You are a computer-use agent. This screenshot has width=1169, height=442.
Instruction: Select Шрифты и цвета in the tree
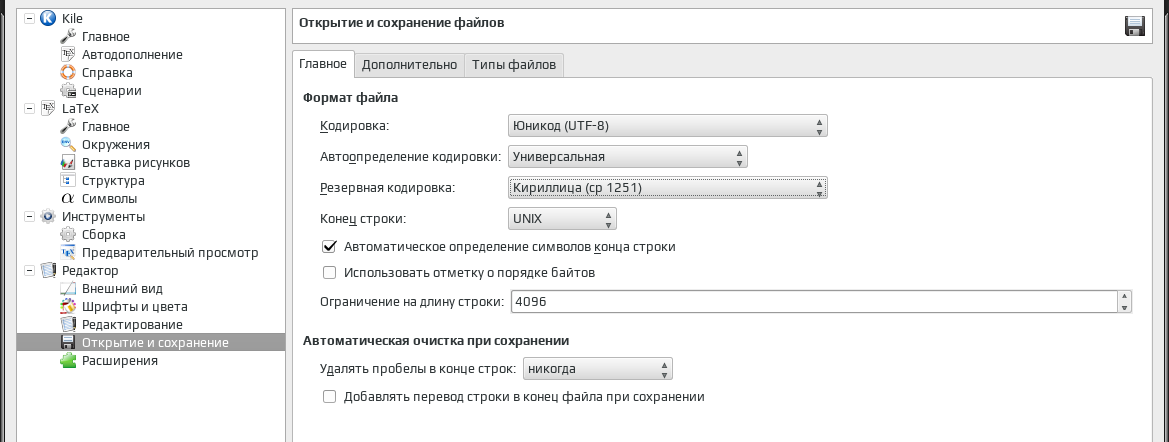134,306
